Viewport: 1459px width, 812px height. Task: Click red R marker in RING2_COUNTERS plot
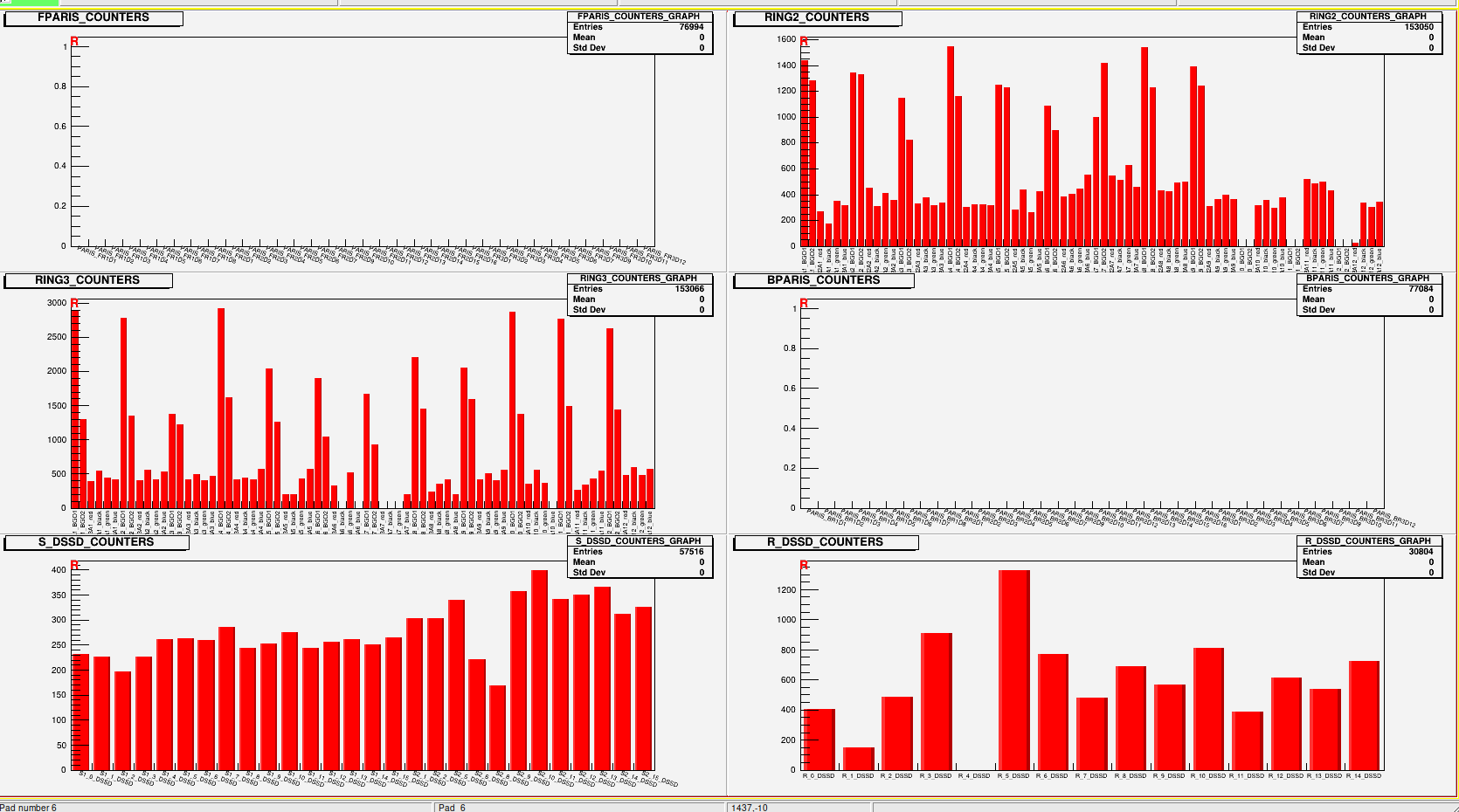(804, 42)
